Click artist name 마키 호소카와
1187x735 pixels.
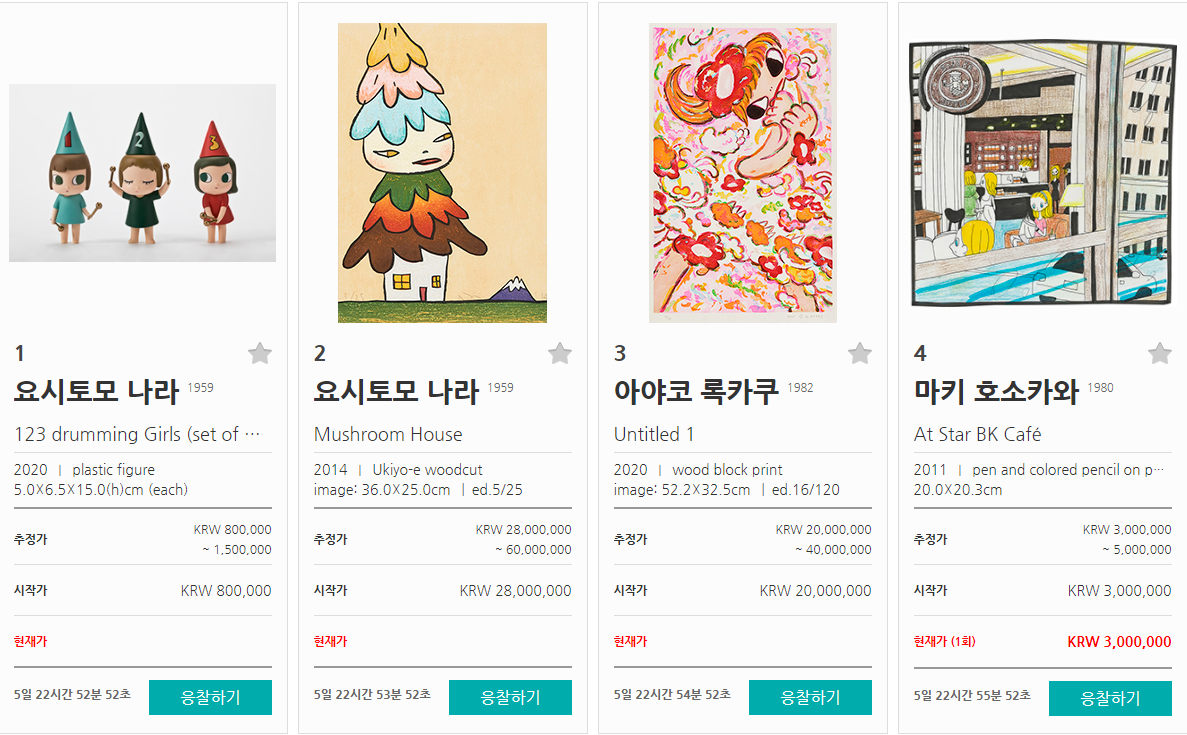pyautogui.click(x=996, y=391)
